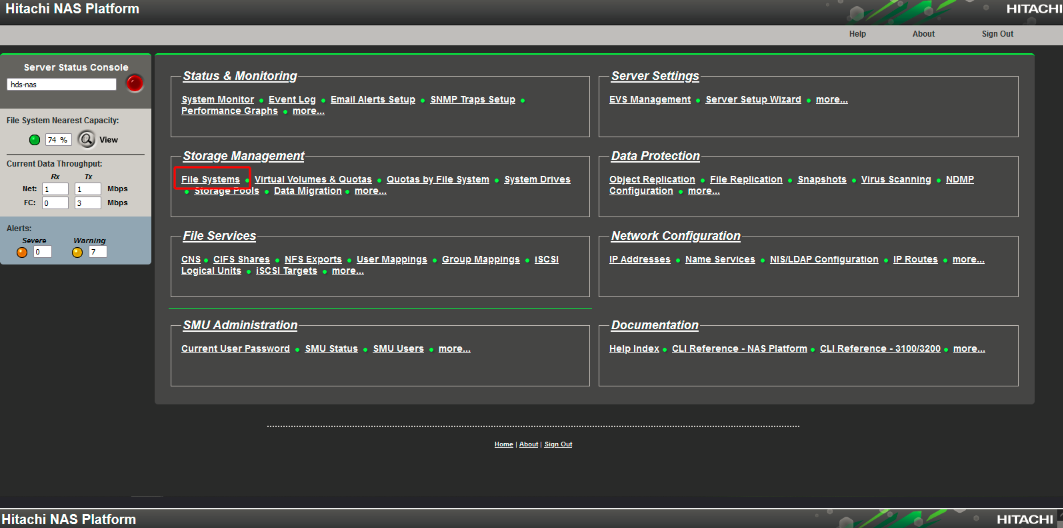Image resolution: width=1063 pixels, height=528 pixels.
Task: Click the magnifier View icon for capacity
Action: pos(86,140)
